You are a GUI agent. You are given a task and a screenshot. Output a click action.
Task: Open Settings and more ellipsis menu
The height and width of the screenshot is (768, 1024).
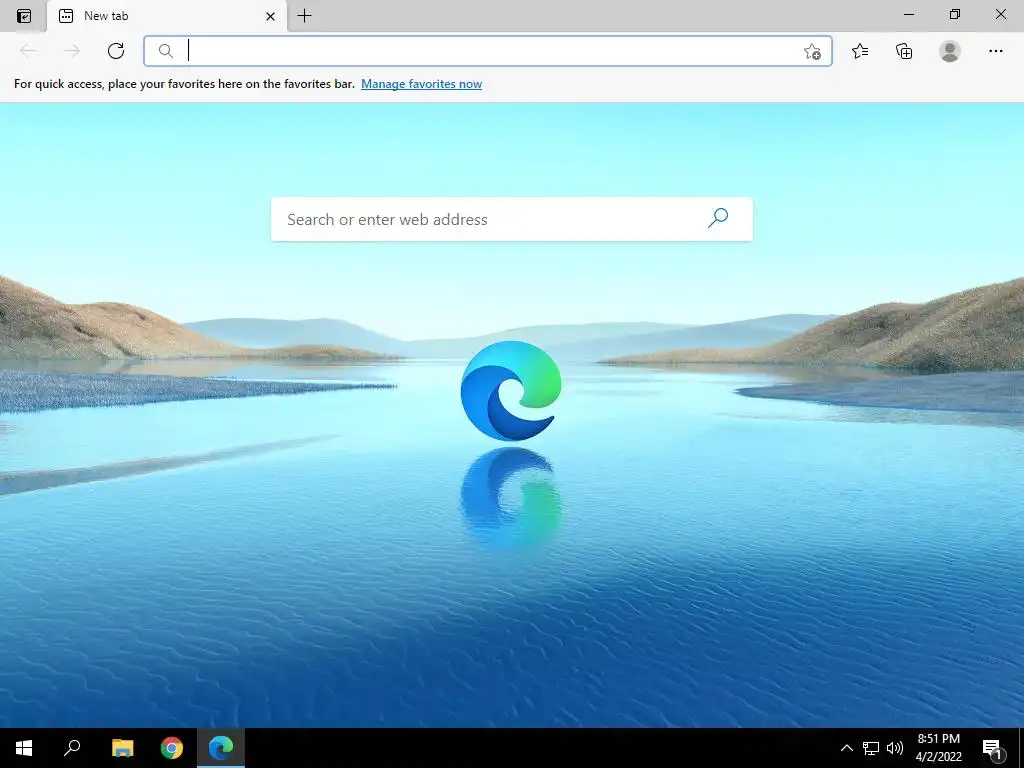995,51
